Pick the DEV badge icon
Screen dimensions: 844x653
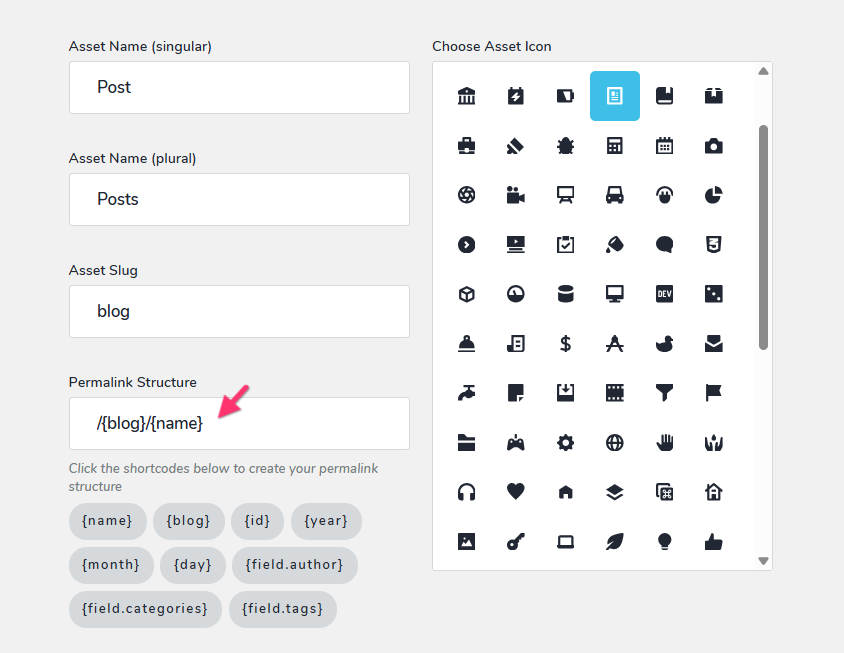tap(664, 294)
